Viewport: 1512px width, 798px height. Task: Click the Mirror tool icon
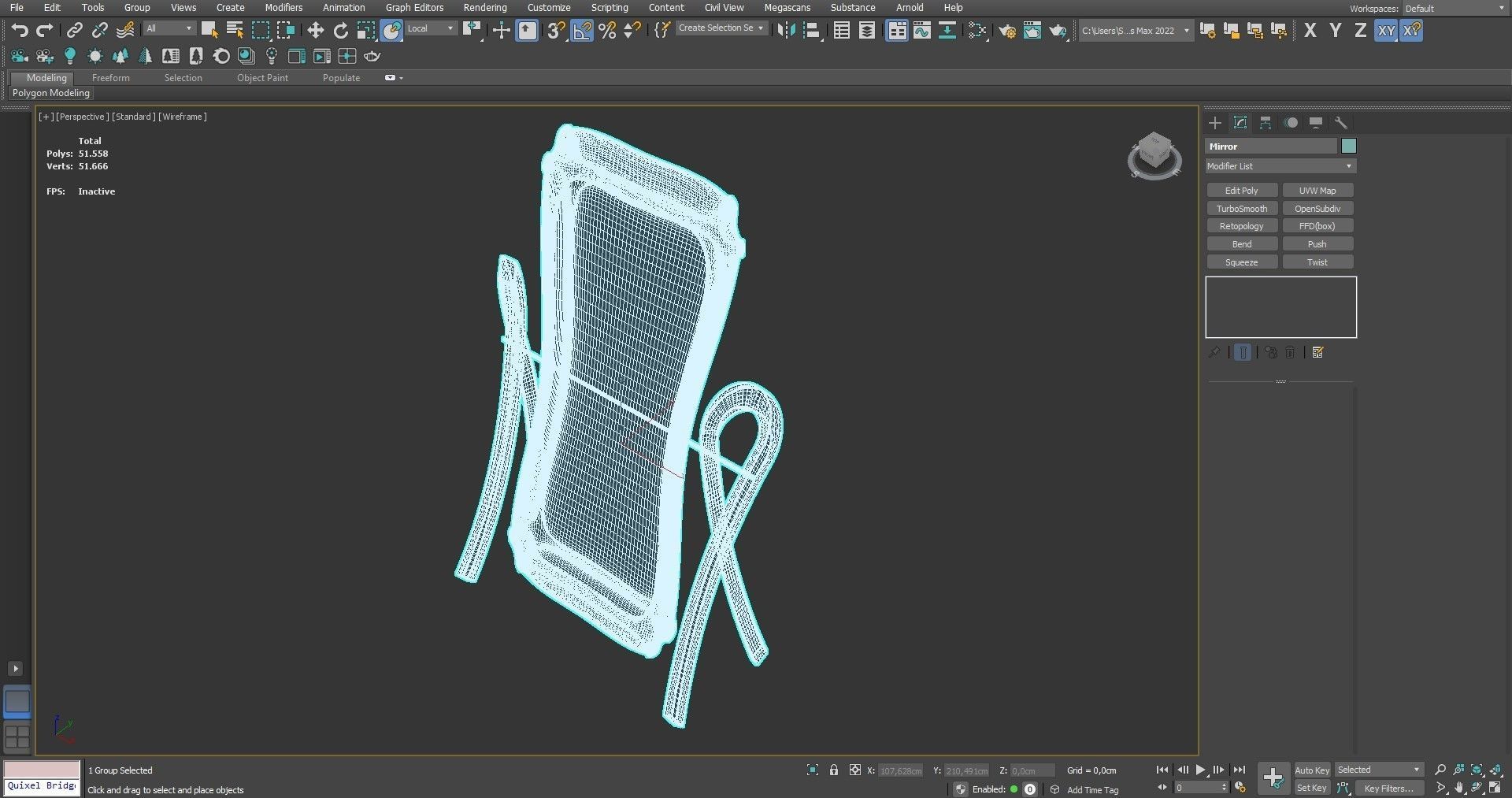786,31
